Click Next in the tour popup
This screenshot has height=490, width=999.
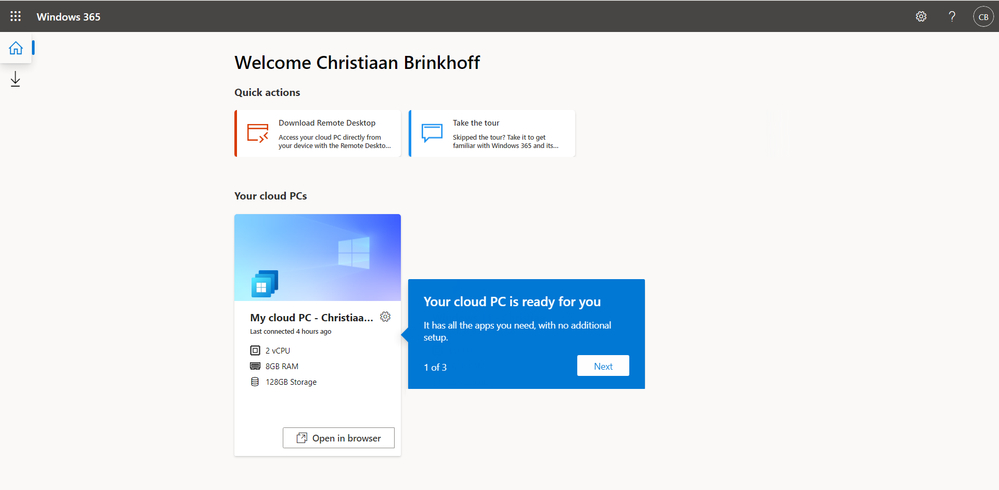(603, 366)
